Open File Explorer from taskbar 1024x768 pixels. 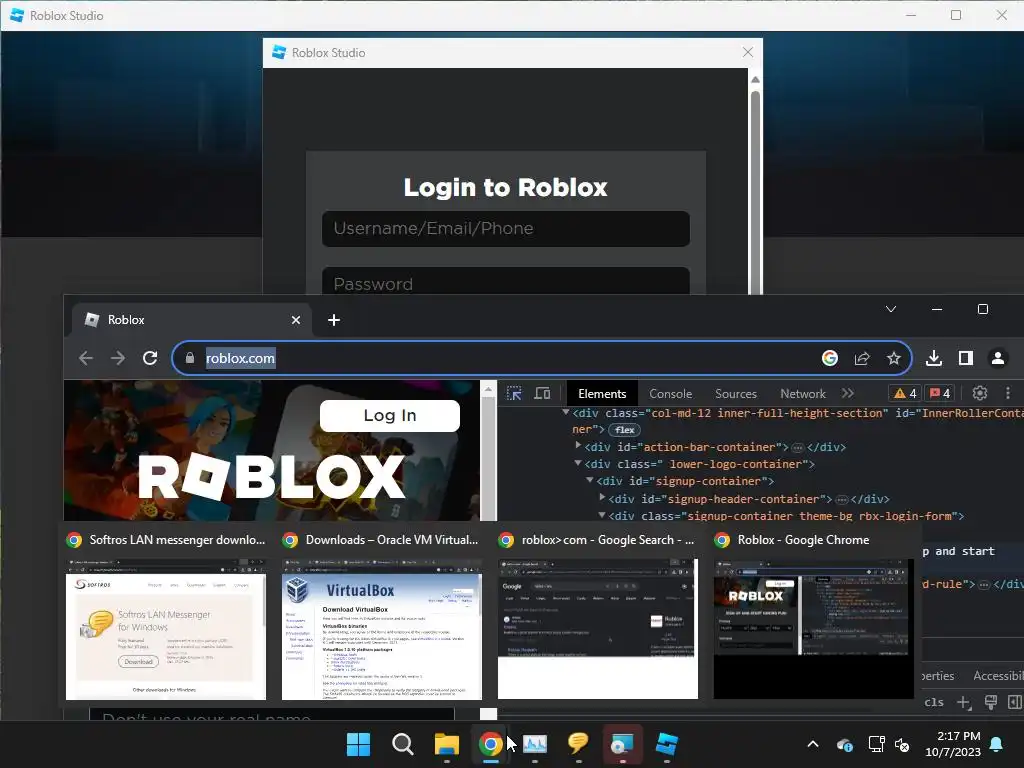pos(447,744)
